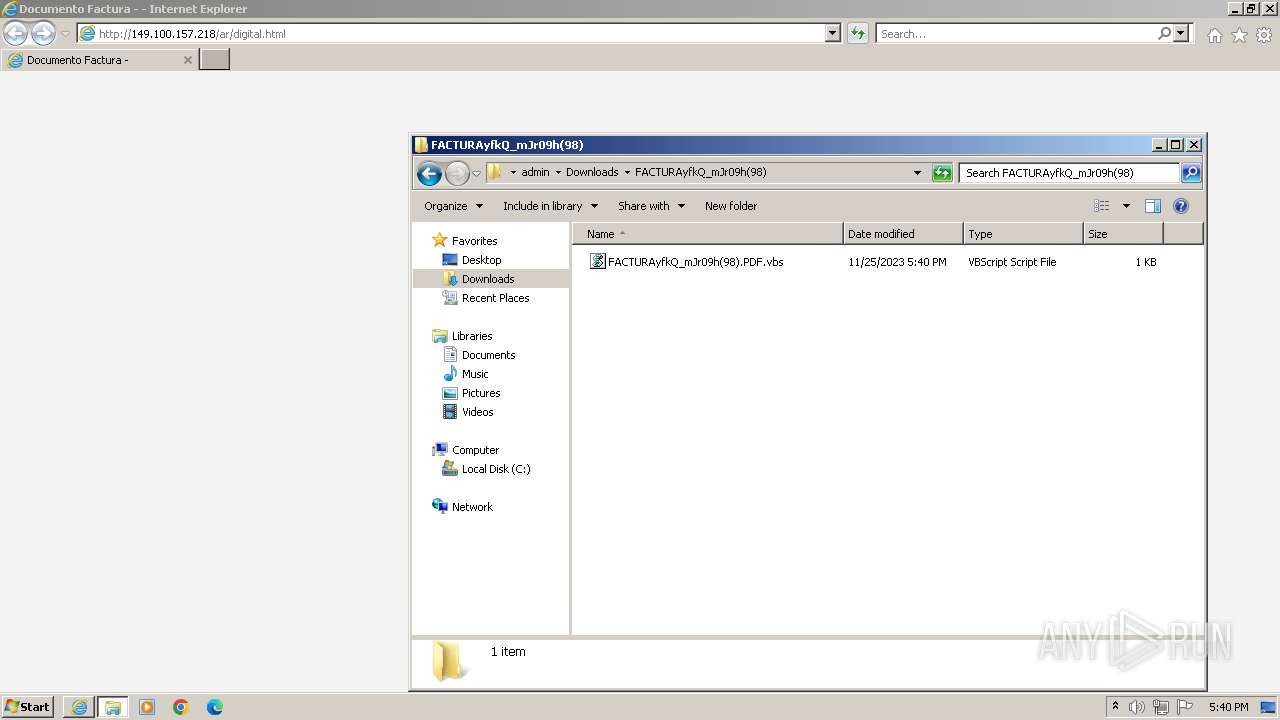Open the IE search provider dropdown
Viewport: 1280px width, 720px height.
(x=1181, y=33)
